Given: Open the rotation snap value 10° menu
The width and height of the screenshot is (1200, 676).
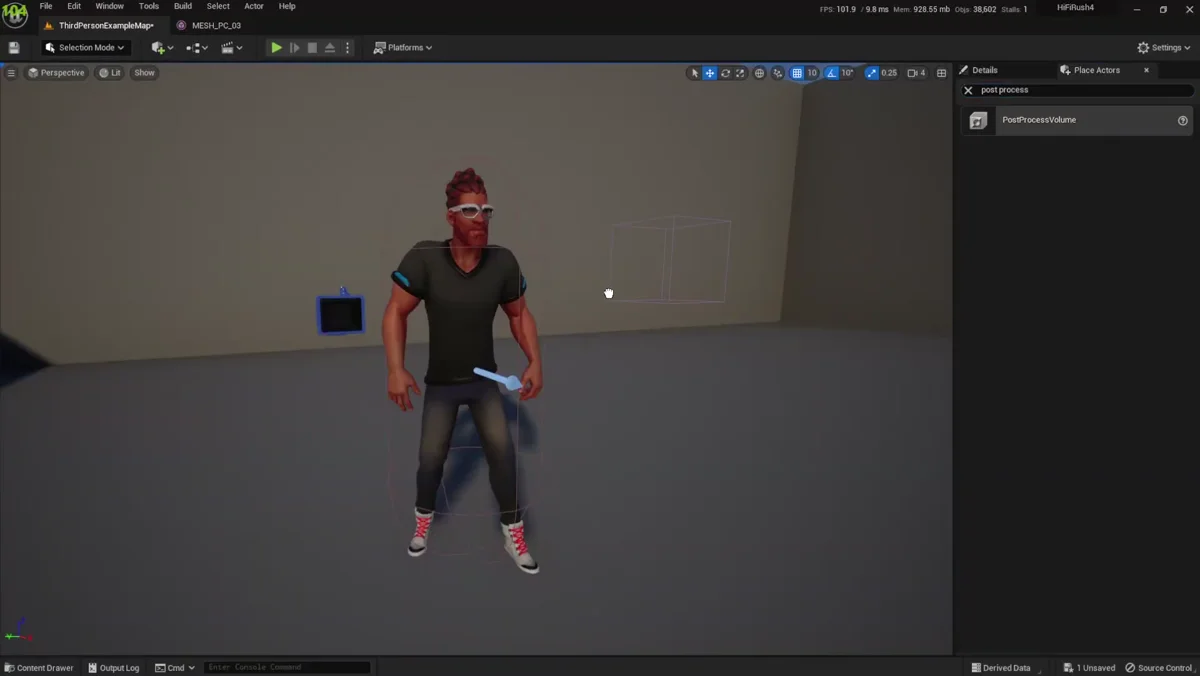Looking at the screenshot, I should pos(848,73).
